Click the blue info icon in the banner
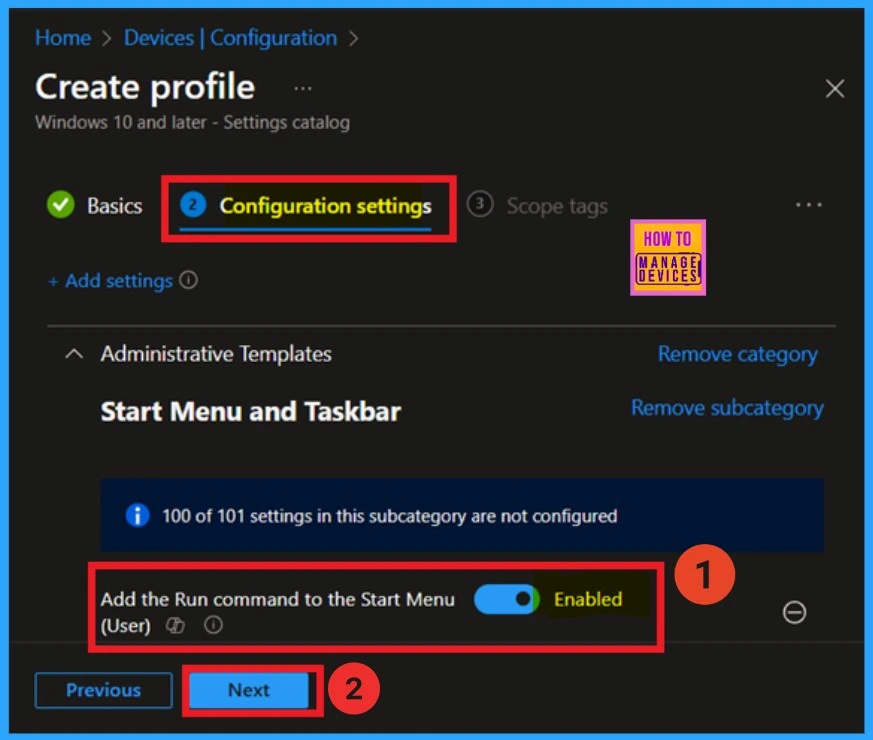The width and height of the screenshot is (873, 740). tap(138, 515)
